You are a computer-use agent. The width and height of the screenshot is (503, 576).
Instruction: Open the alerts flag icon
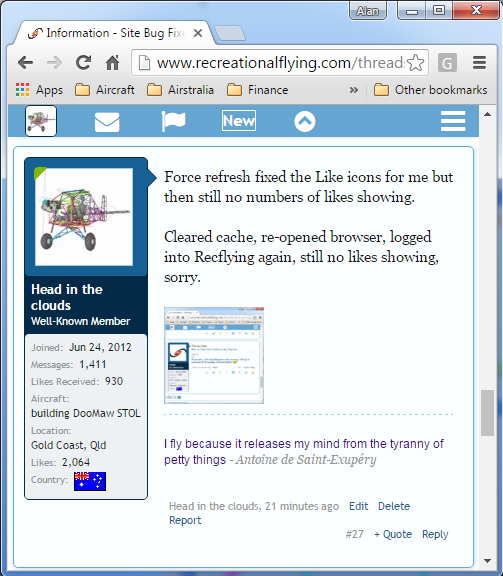click(173, 121)
